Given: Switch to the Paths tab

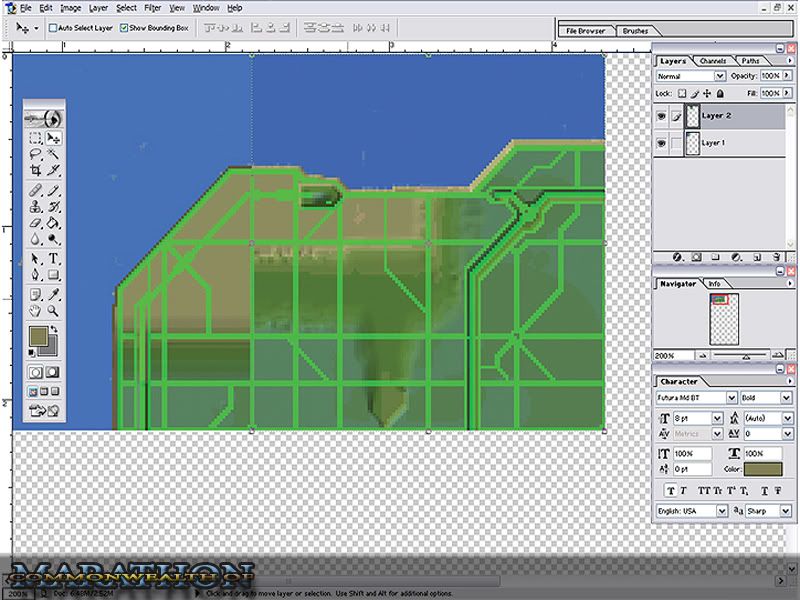Looking at the screenshot, I should pos(751,61).
